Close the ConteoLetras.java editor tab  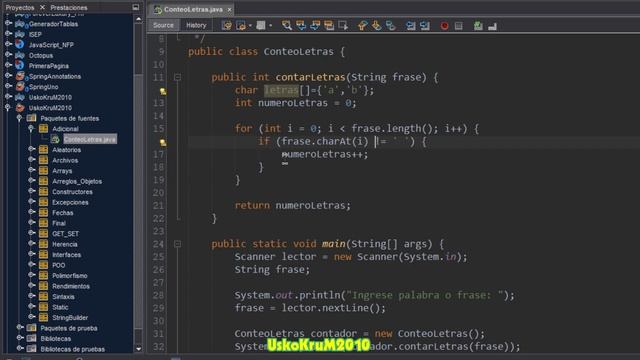(229, 9)
